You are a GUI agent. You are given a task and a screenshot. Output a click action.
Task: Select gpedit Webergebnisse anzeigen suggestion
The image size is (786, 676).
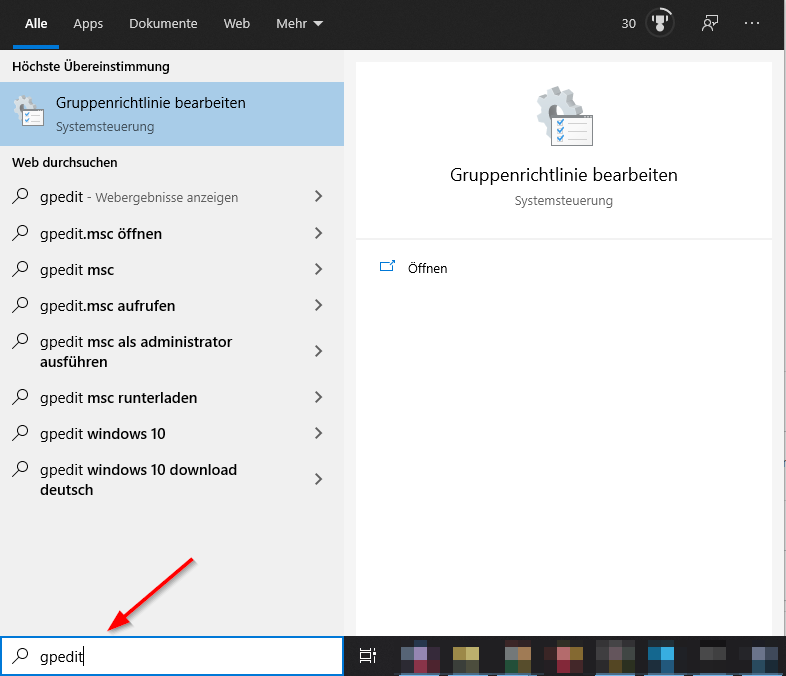pyautogui.click(x=172, y=197)
